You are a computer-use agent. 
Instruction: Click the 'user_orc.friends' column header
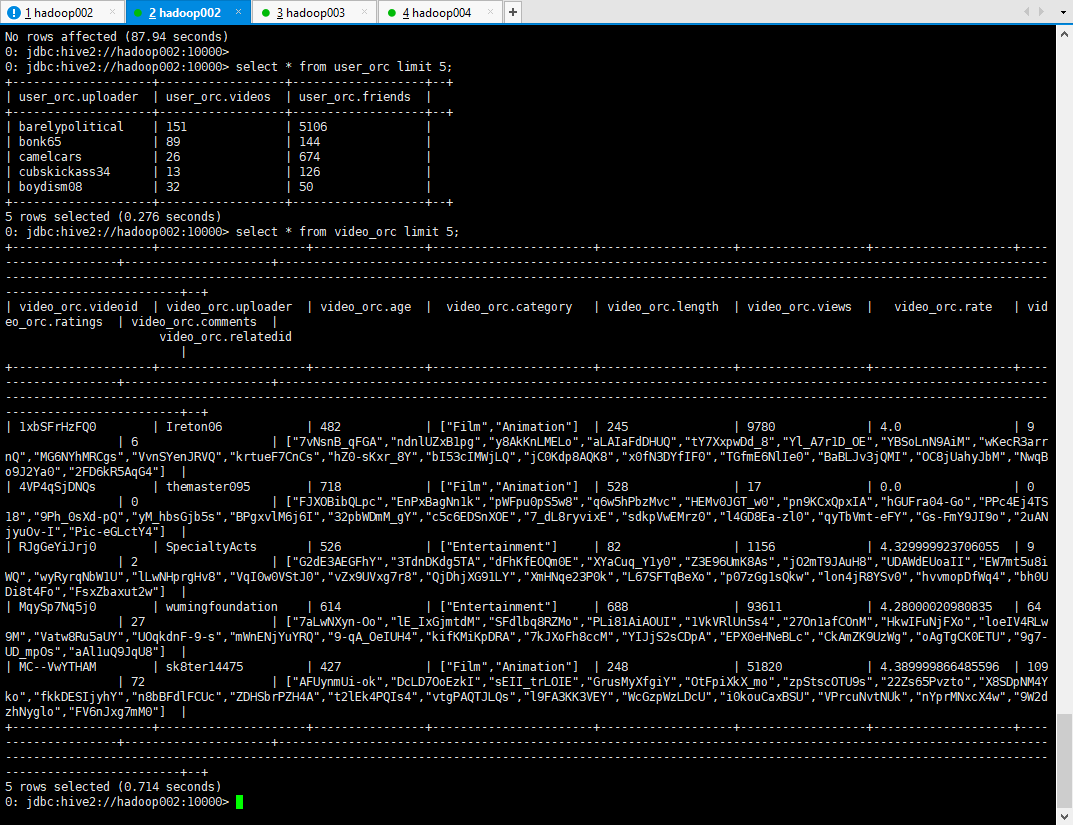[354, 96]
